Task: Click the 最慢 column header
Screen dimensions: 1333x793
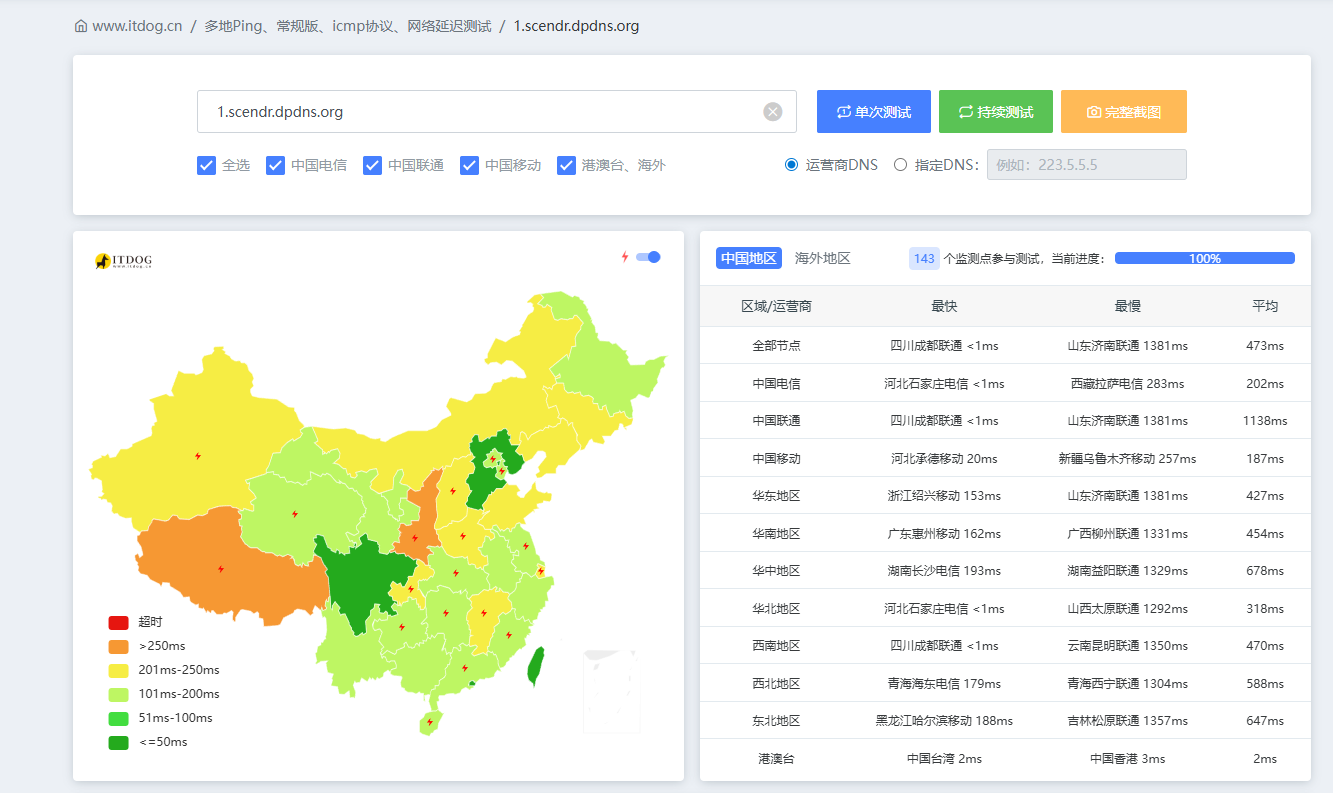Action: click(x=1128, y=306)
